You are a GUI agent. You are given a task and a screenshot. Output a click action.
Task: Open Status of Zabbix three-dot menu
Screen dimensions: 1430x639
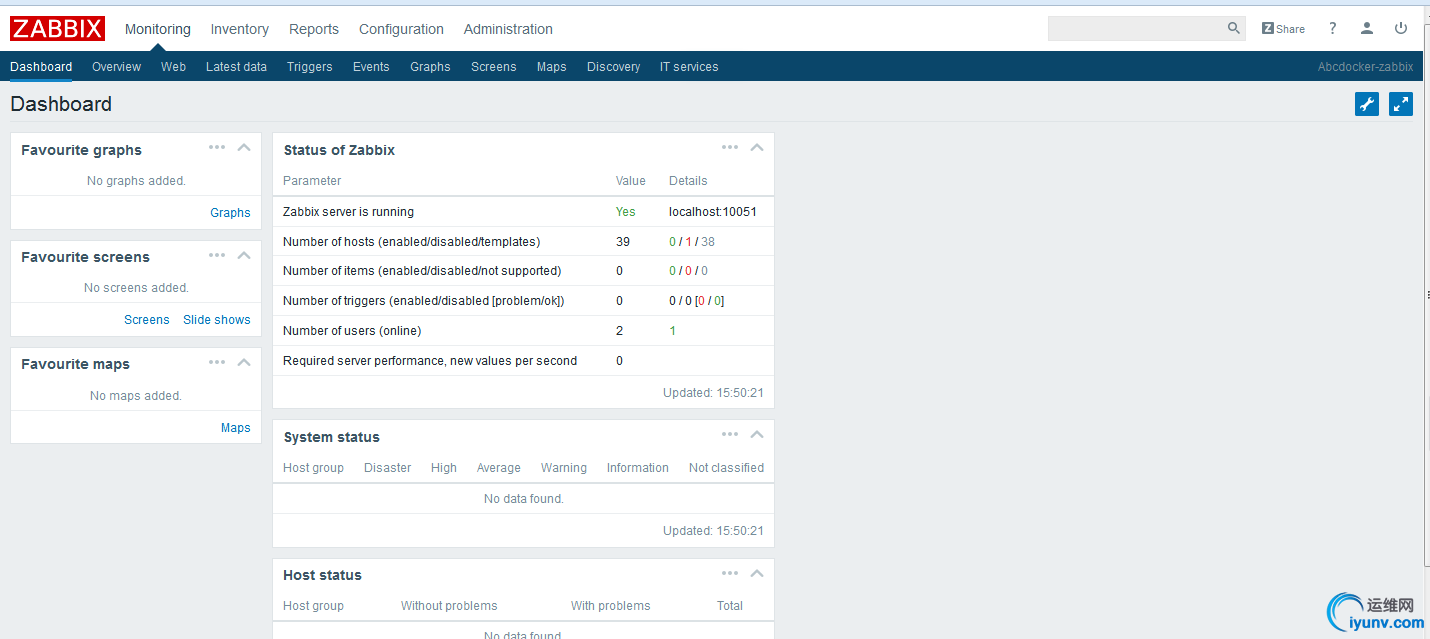tap(730, 147)
